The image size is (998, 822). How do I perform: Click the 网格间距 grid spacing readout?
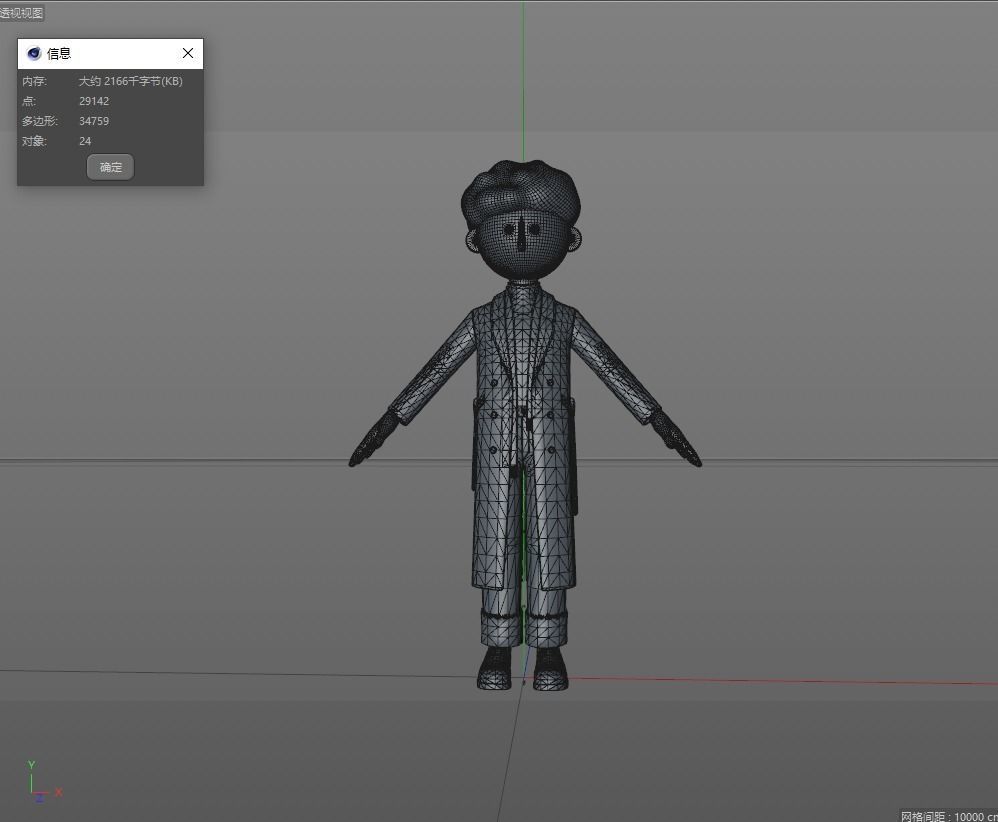tap(948, 816)
